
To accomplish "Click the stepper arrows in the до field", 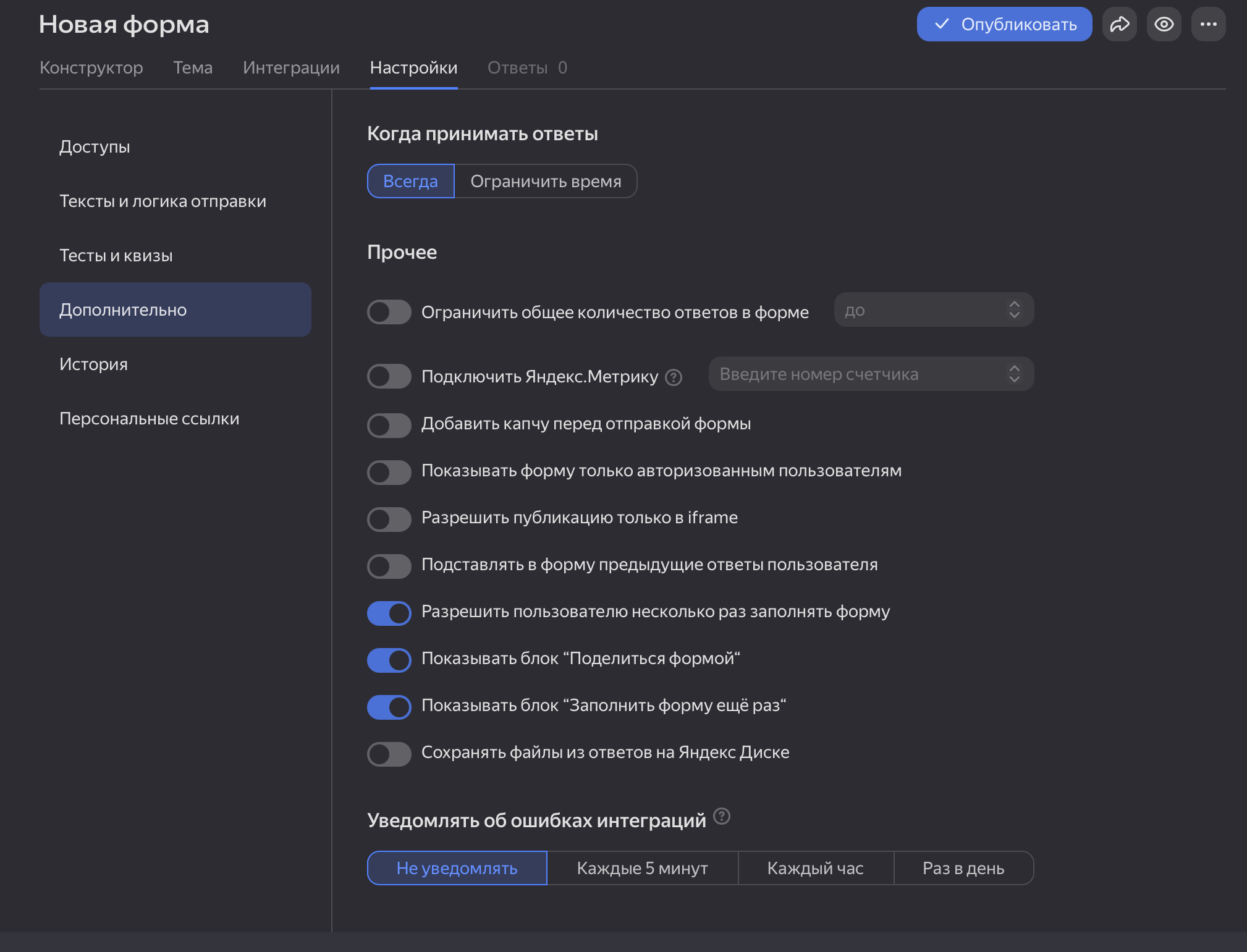I will point(1014,310).
